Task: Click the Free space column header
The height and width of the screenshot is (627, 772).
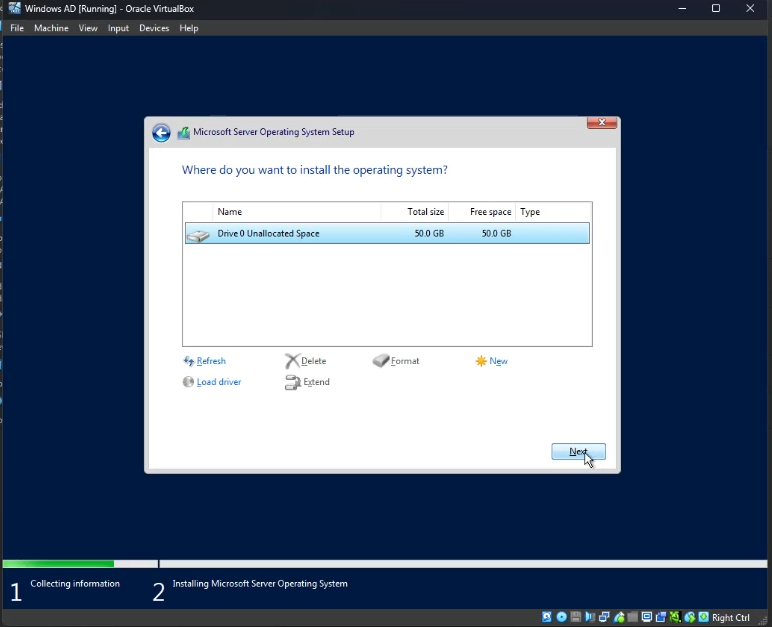Action: (x=482, y=212)
